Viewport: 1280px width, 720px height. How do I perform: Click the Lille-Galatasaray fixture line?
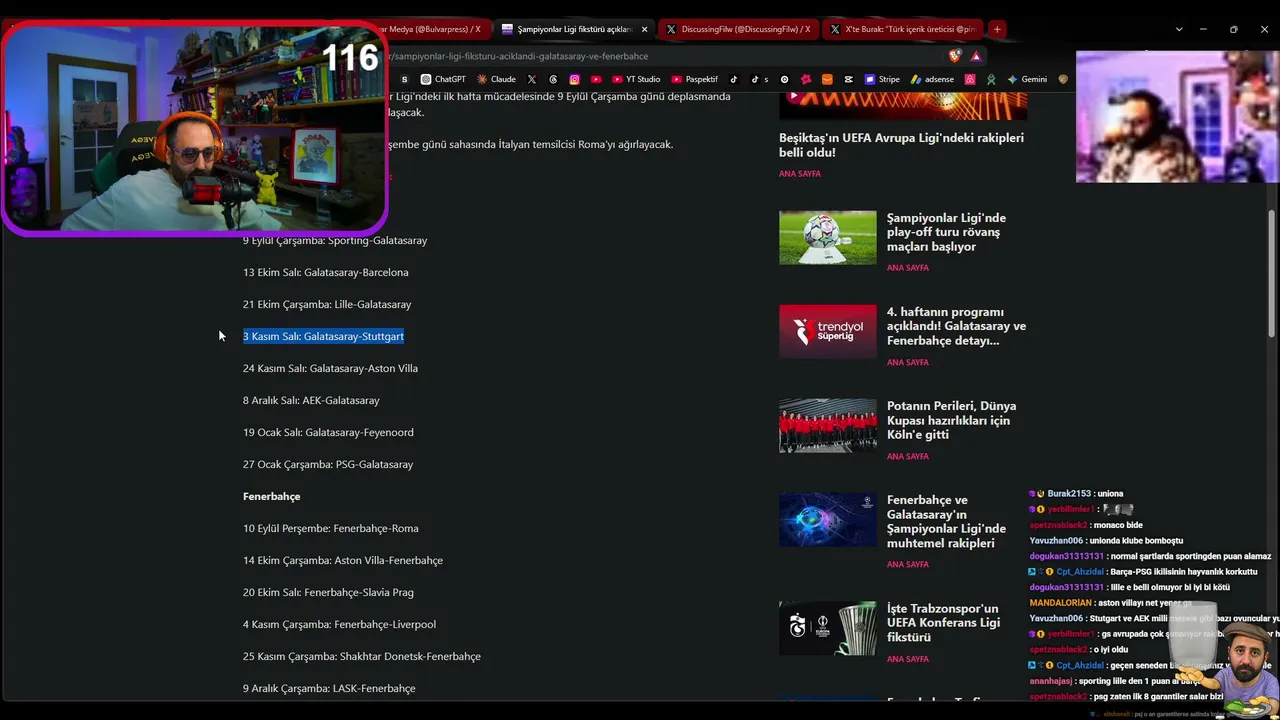point(327,304)
